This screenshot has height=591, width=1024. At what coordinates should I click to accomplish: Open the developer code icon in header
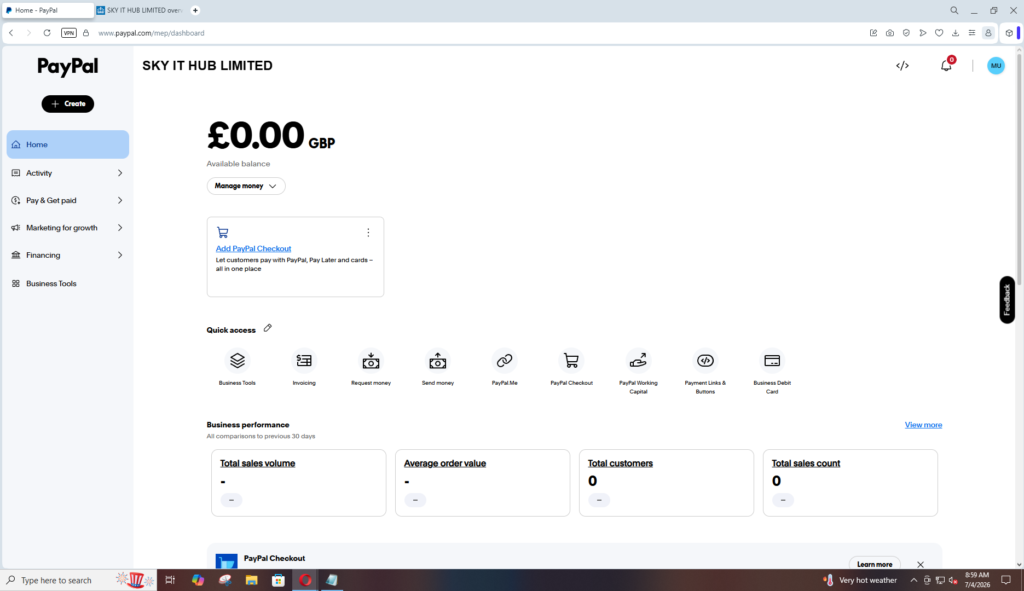pos(903,65)
